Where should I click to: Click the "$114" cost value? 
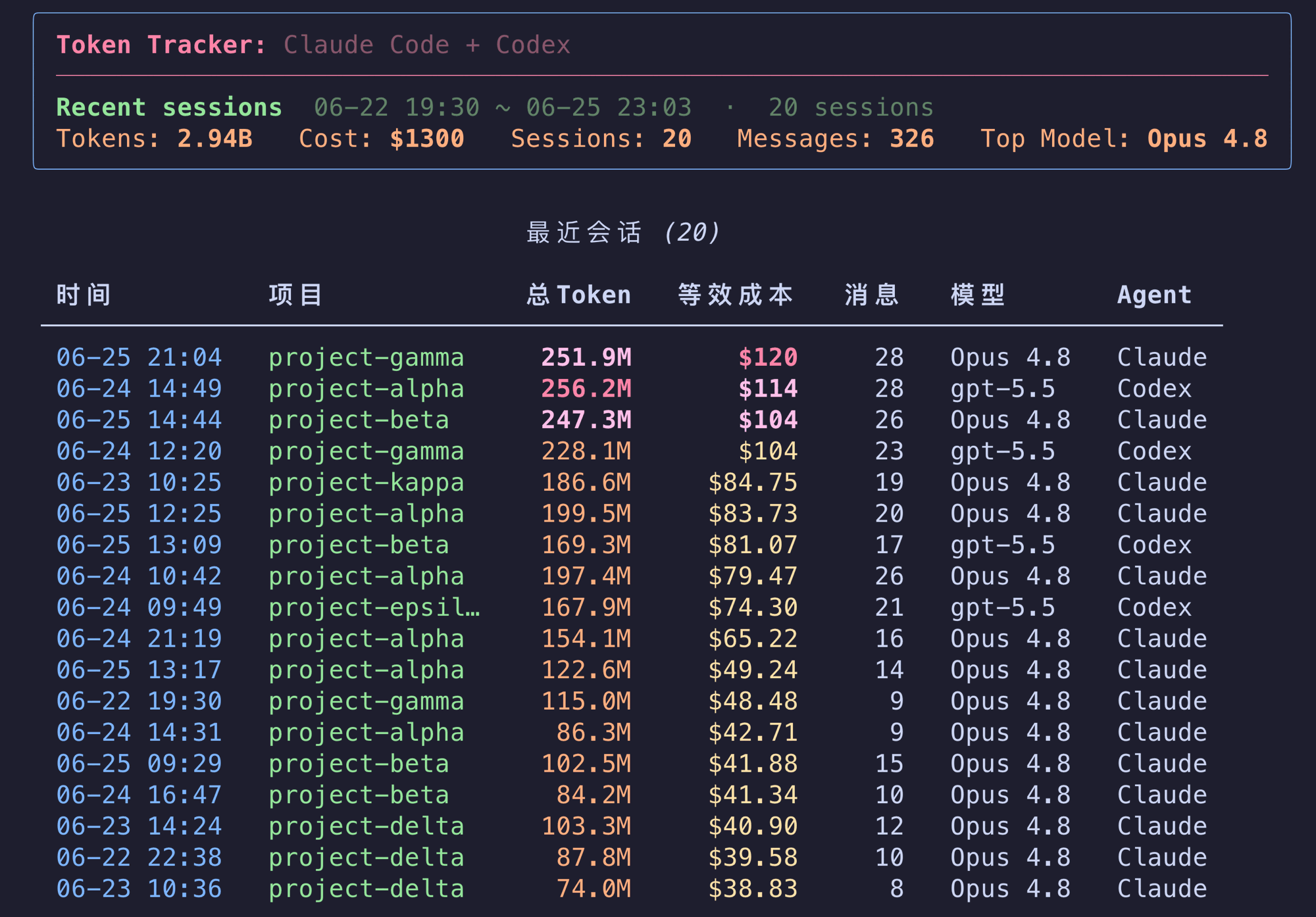tap(768, 389)
